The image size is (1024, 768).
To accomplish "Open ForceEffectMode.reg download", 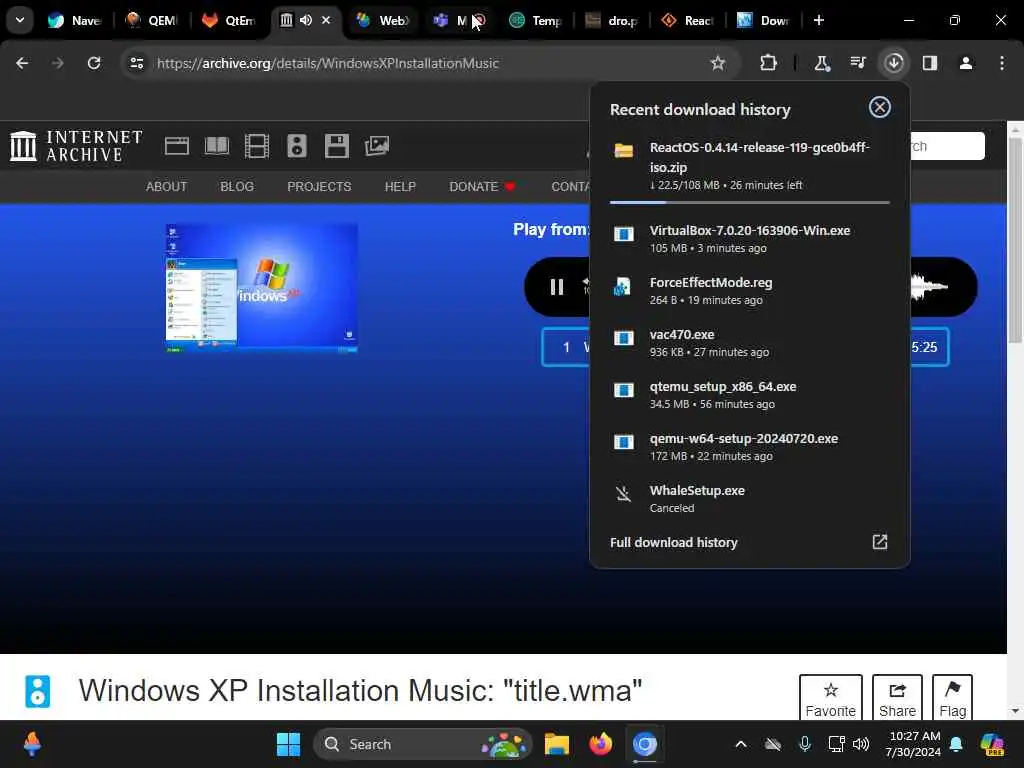I will click(749, 291).
